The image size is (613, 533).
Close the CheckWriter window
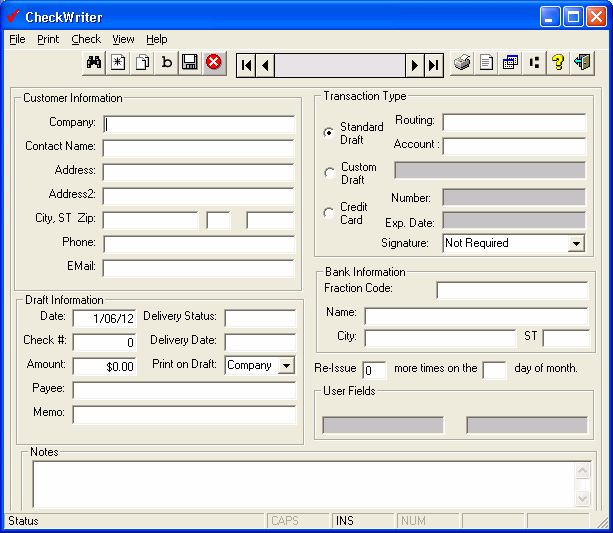click(x=597, y=16)
